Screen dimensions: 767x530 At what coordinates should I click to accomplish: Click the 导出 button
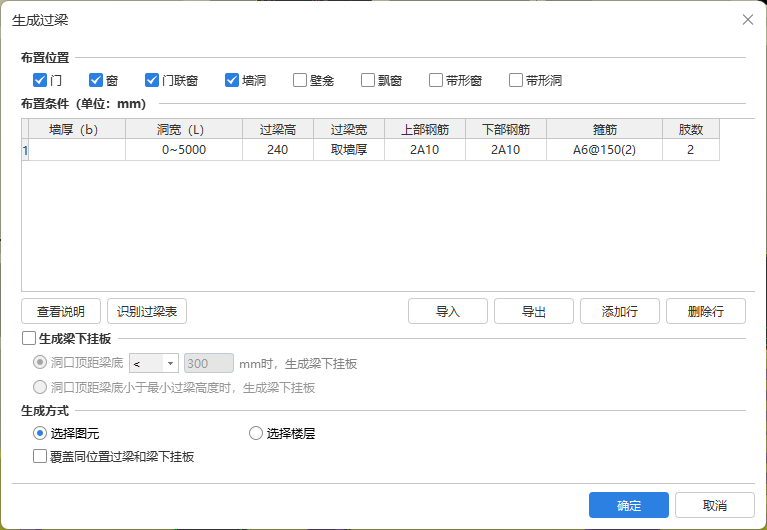pyautogui.click(x=534, y=311)
